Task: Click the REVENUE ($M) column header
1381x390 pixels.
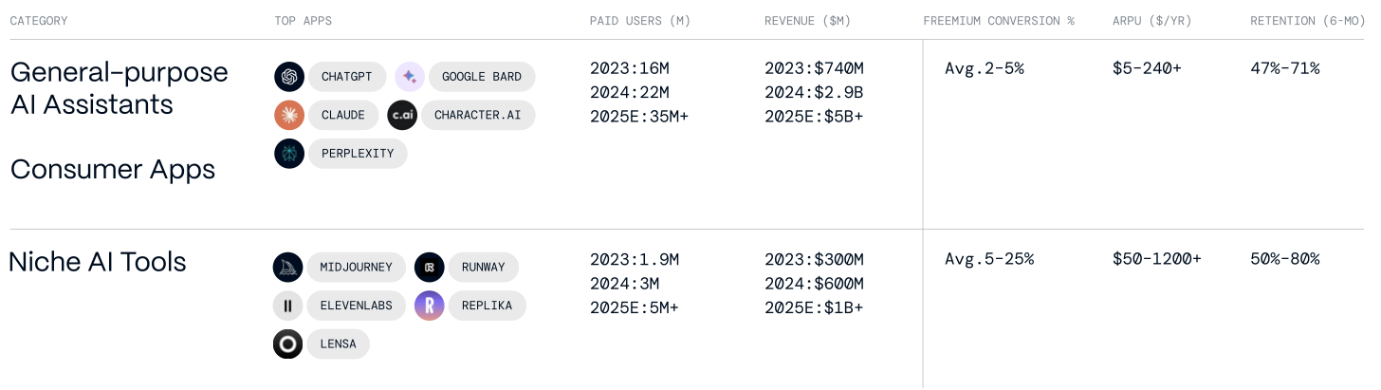Action: coord(807,21)
